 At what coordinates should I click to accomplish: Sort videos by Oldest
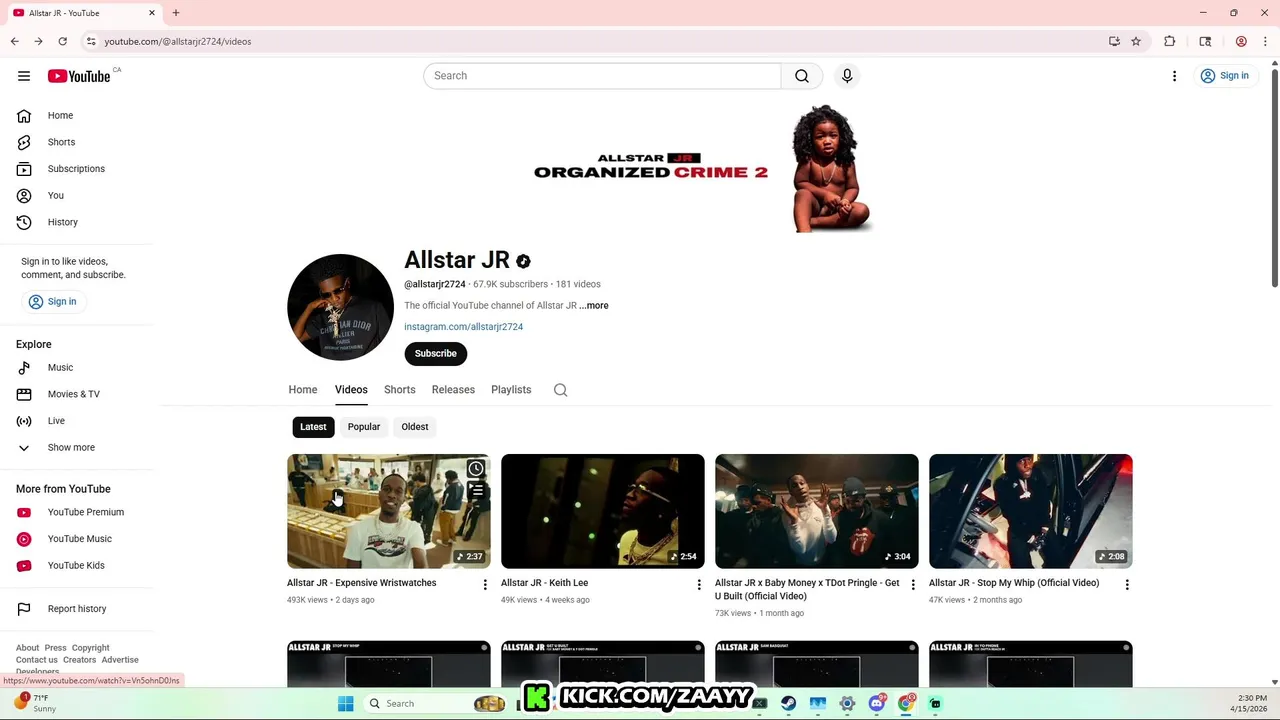click(x=415, y=427)
